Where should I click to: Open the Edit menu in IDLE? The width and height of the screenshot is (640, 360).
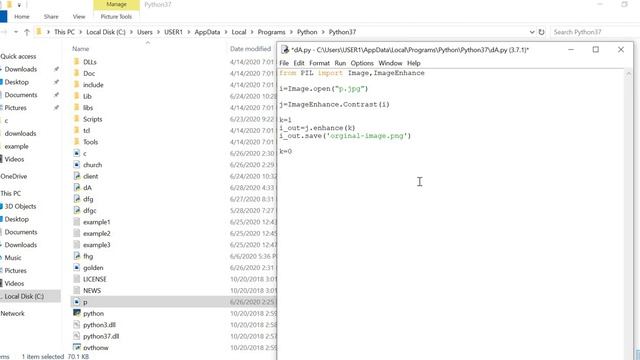click(299, 63)
